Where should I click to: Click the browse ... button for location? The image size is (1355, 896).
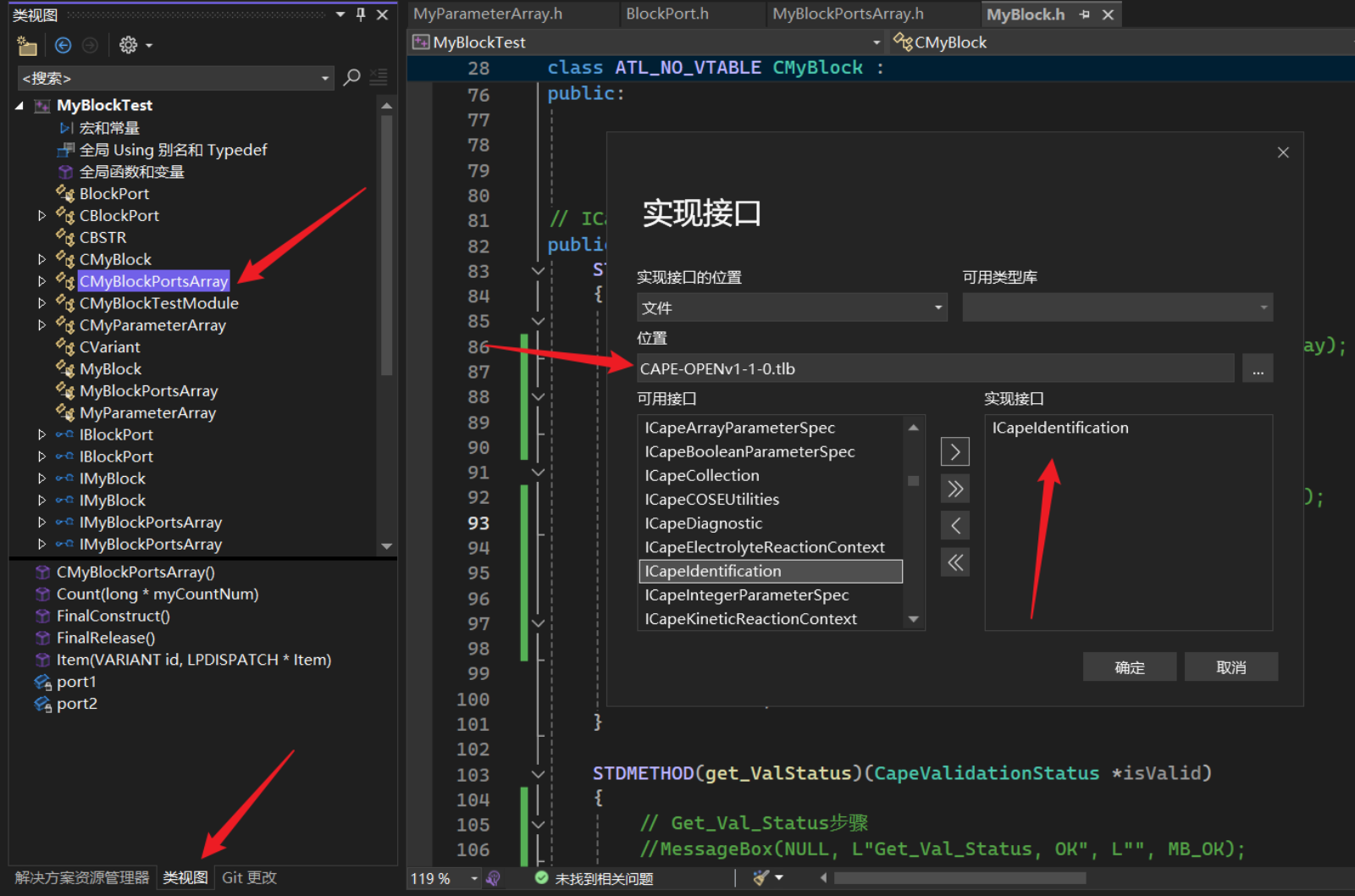(1258, 369)
